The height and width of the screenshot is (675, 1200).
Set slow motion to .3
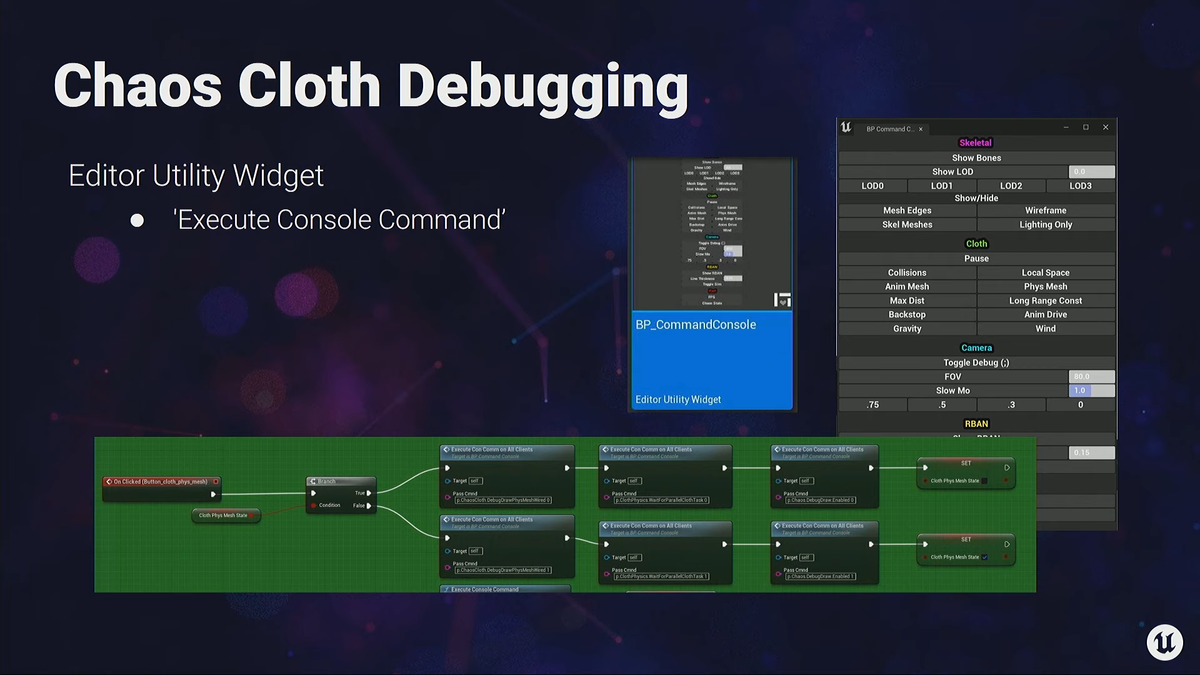click(1011, 404)
